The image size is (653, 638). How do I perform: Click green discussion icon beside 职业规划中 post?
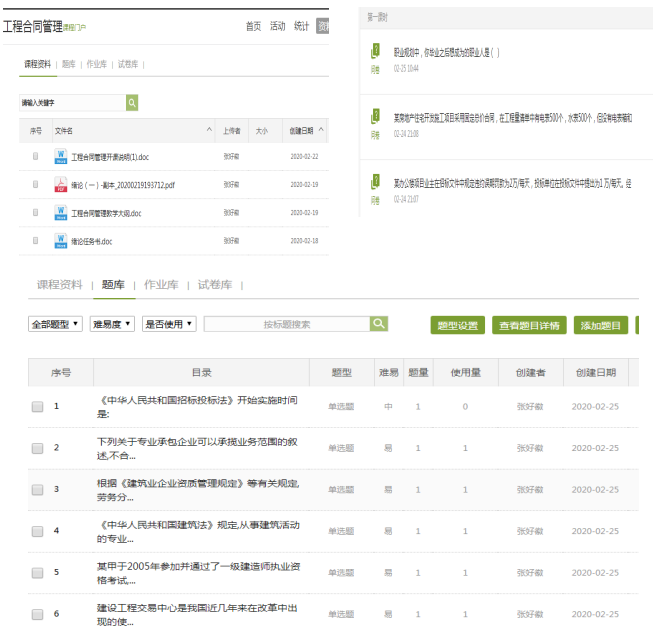(x=375, y=52)
